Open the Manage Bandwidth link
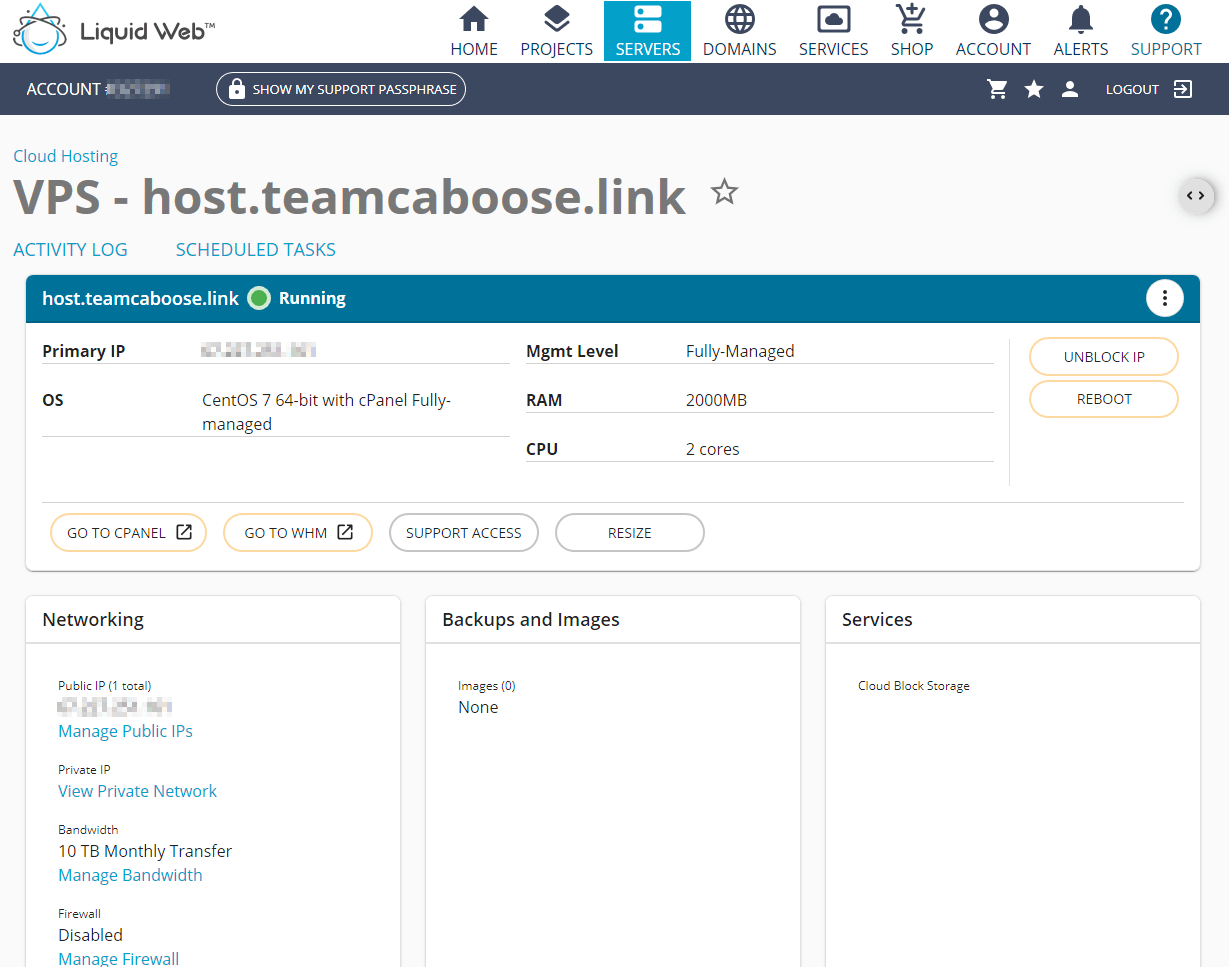 tap(130, 875)
